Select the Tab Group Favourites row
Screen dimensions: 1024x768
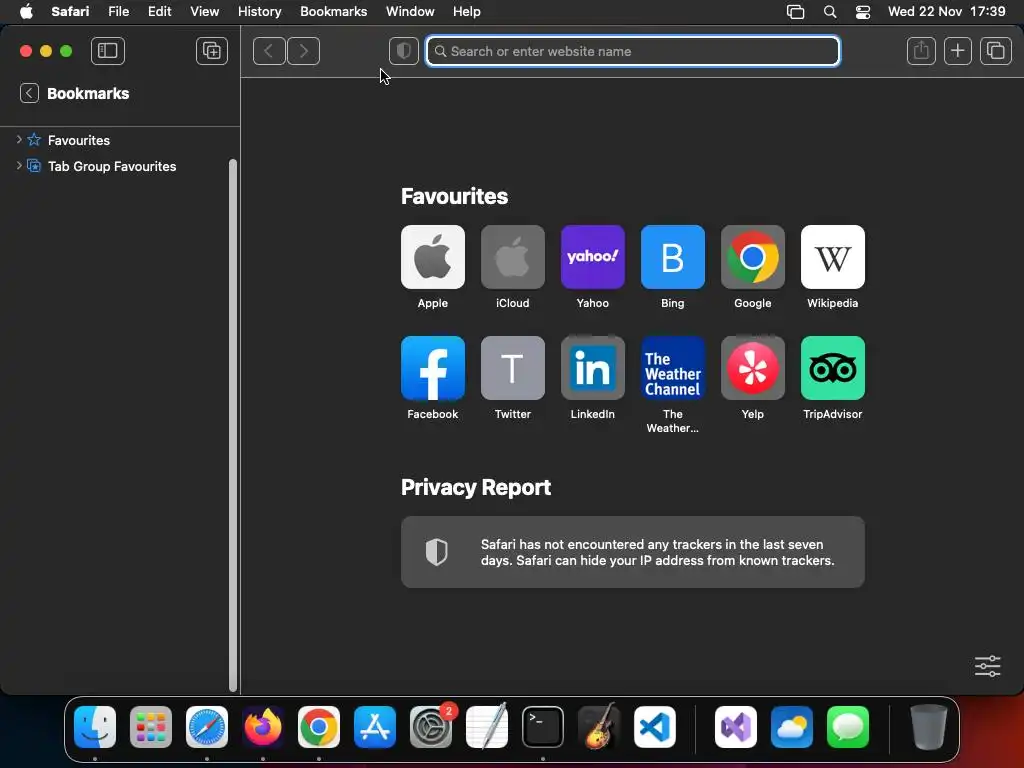point(120,166)
